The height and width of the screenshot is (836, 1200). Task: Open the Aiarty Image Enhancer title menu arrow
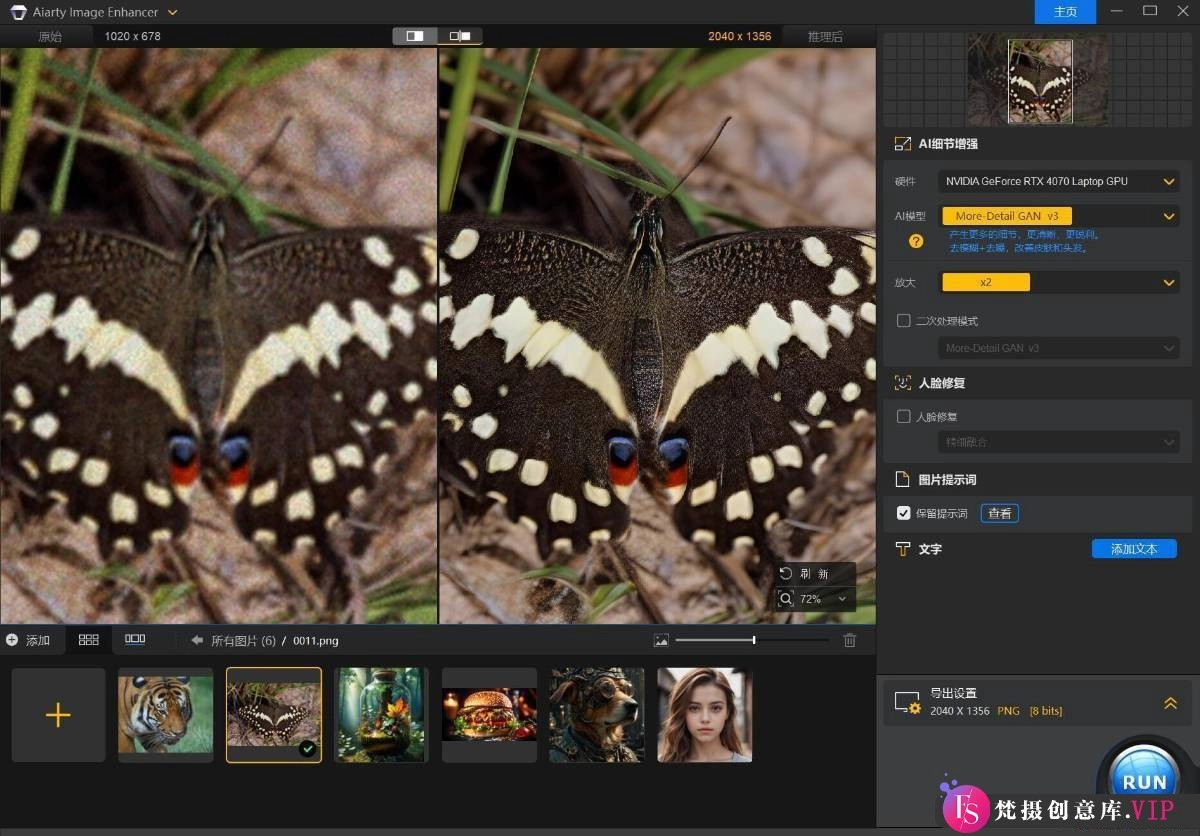(172, 12)
